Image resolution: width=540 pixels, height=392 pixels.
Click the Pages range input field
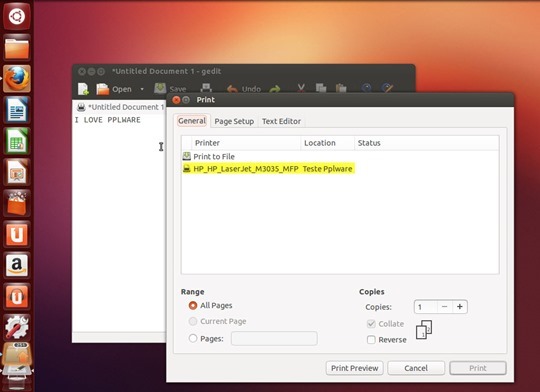click(274, 339)
